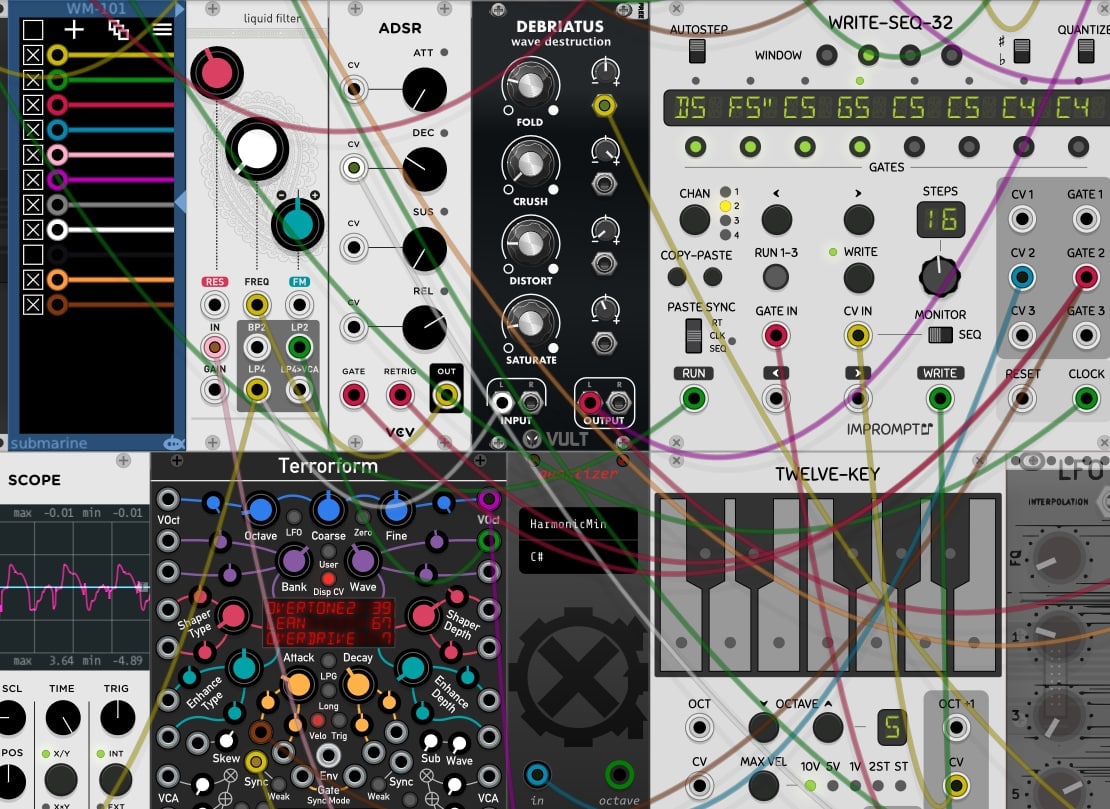Image resolution: width=1110 pixels, height=809 pixels.
Task: Click the step right arrow button above WRITE
Action: point(859,220)
